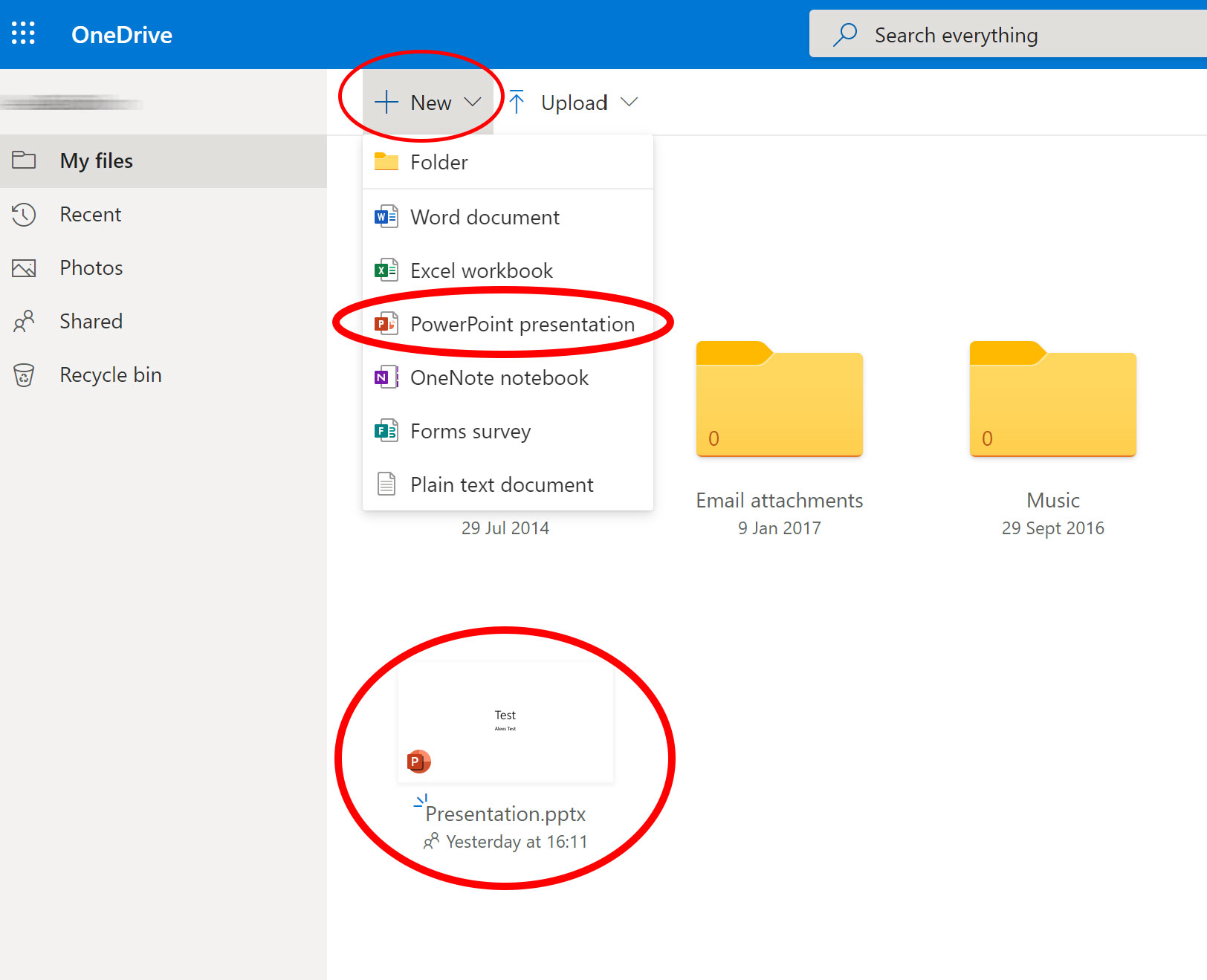
Task: Click the search magnifier icon
Action: click(845, 34)
